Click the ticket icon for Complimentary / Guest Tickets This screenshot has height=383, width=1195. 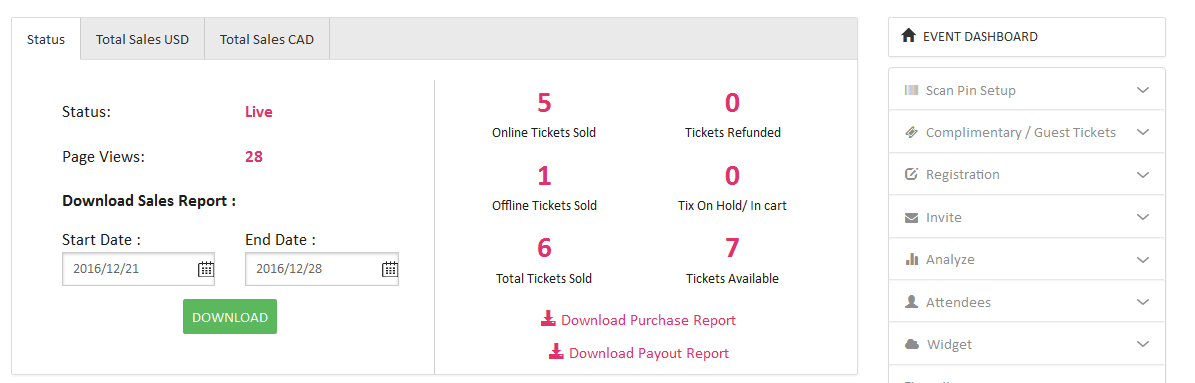[x=911, y=132]
